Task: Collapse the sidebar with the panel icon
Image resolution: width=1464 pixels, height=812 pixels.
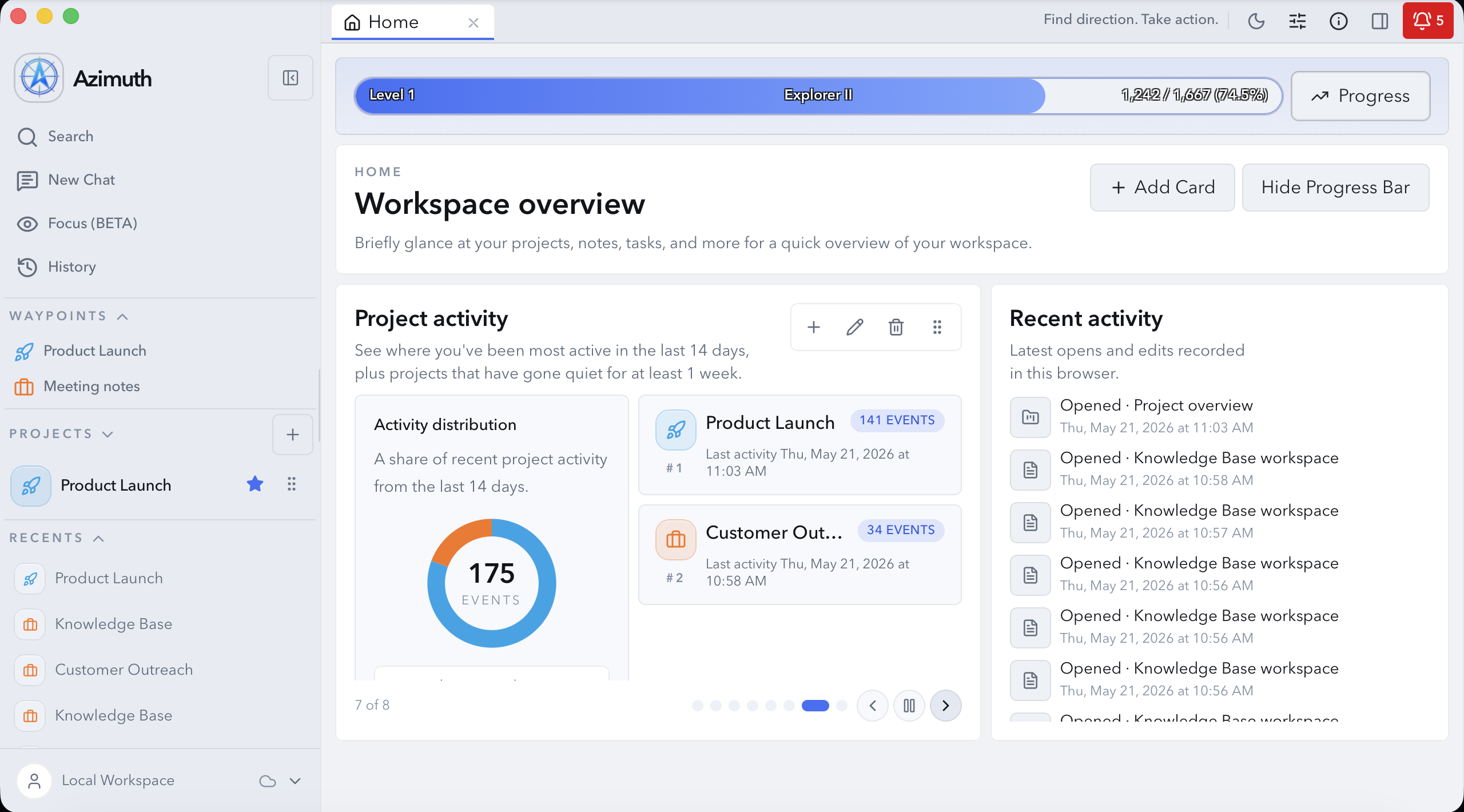Action: (x=291, y=78)
